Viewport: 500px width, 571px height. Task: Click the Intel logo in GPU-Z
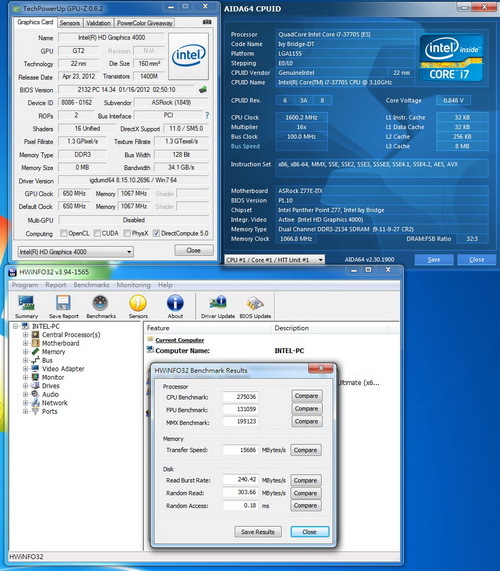point(188,56)
